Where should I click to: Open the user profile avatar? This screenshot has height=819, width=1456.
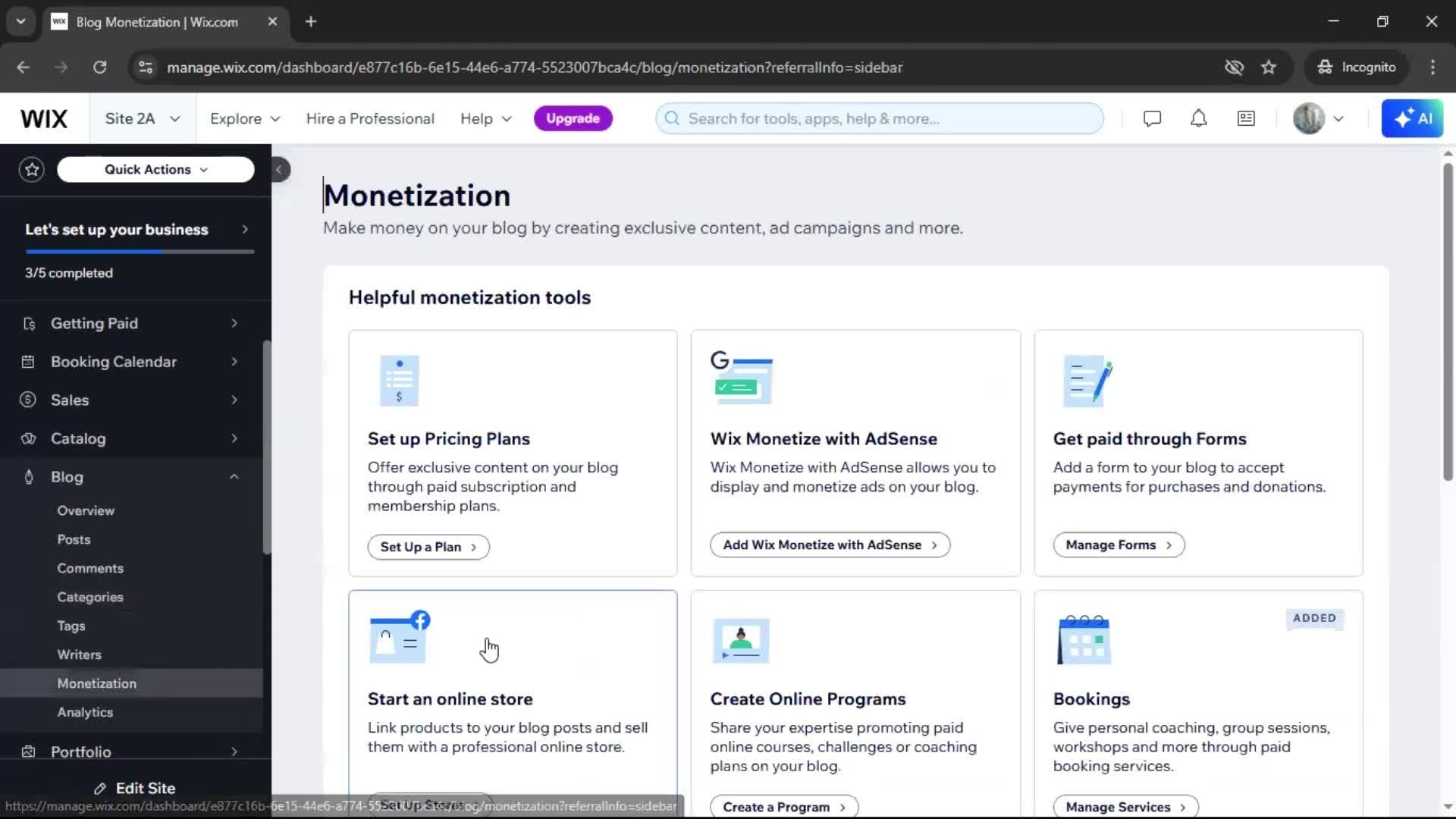(x=1308, y=118)
